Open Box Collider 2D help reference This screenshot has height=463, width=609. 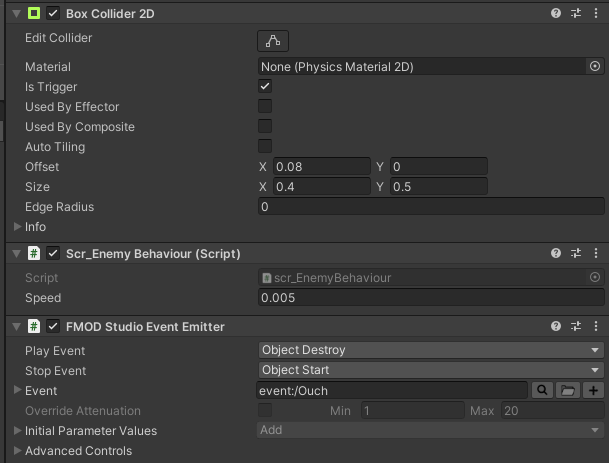click(556, 14)
